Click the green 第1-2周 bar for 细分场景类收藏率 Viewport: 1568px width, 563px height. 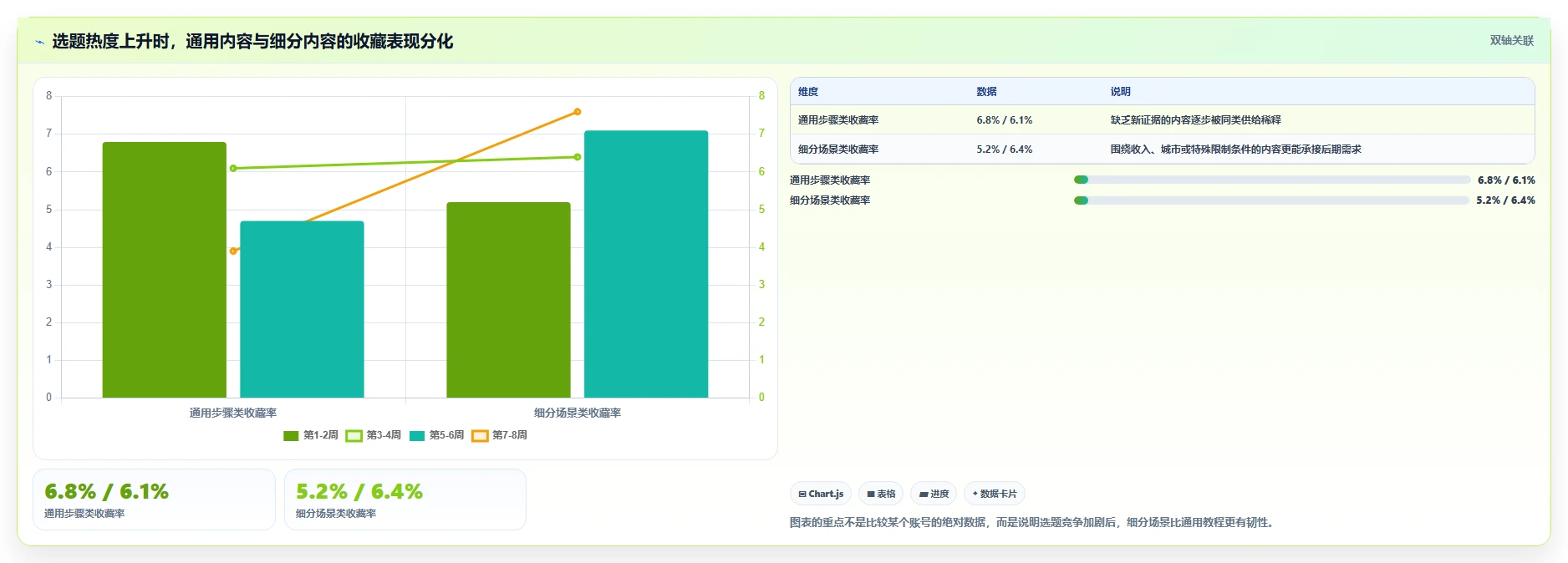click(508, 300)
